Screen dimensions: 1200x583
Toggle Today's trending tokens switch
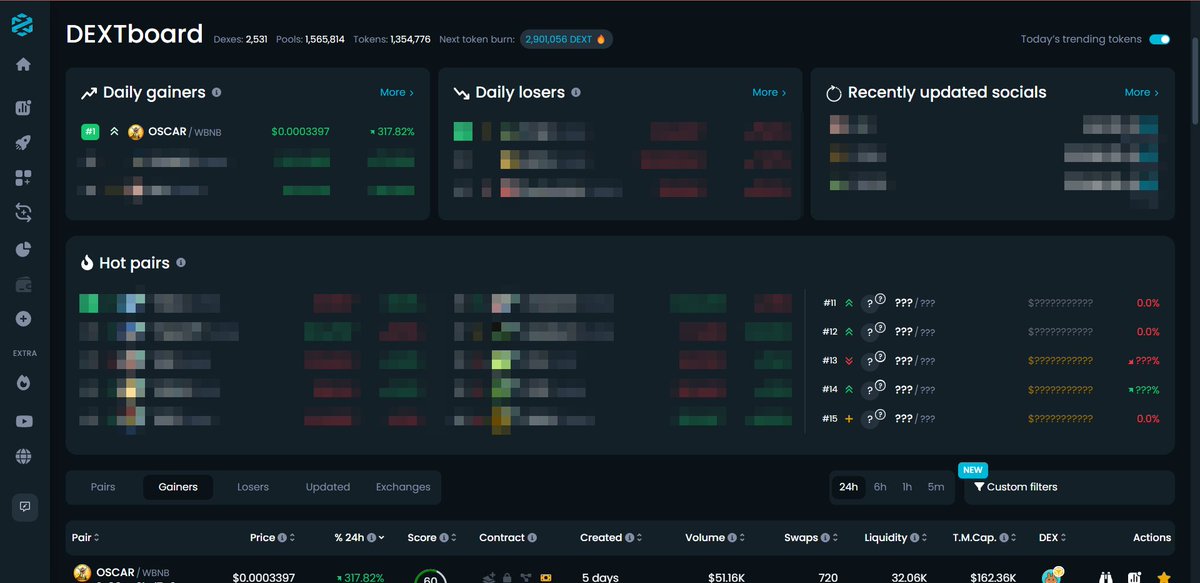1160,40
